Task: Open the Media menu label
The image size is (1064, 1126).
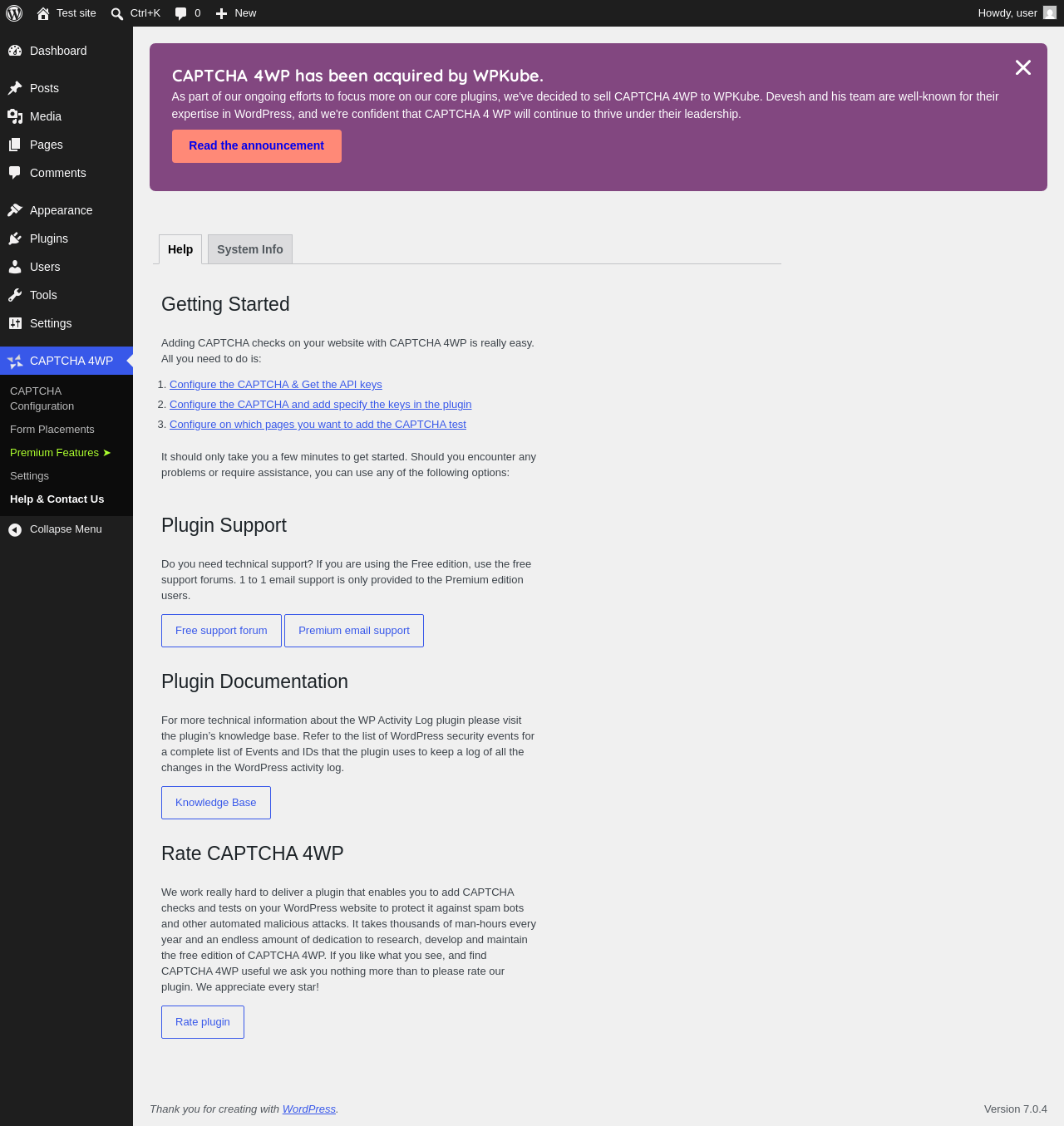Action: point(46,116)
